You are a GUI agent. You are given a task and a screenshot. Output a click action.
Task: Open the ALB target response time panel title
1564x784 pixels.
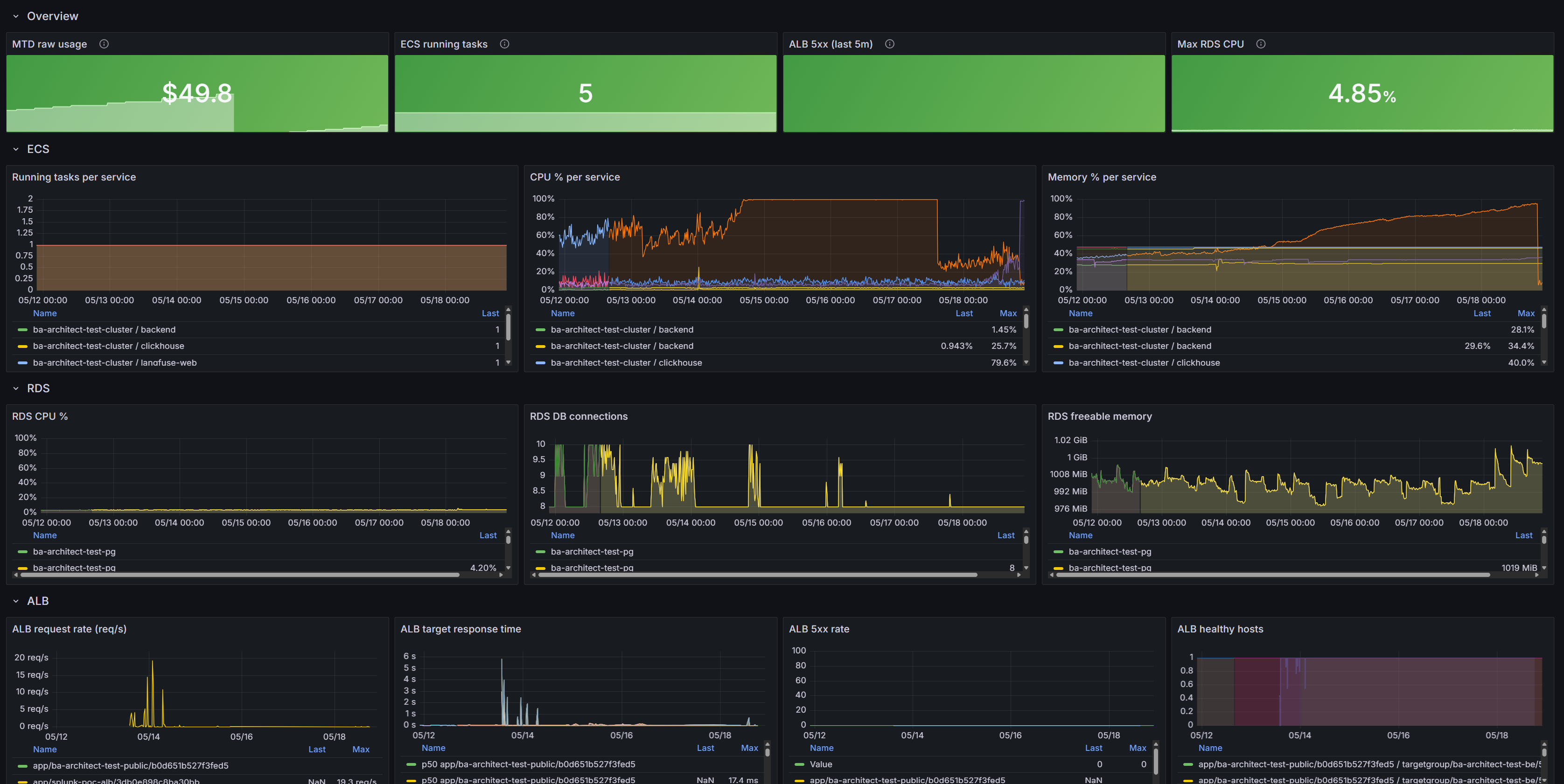pyautogui.click(x=461, y=629)
